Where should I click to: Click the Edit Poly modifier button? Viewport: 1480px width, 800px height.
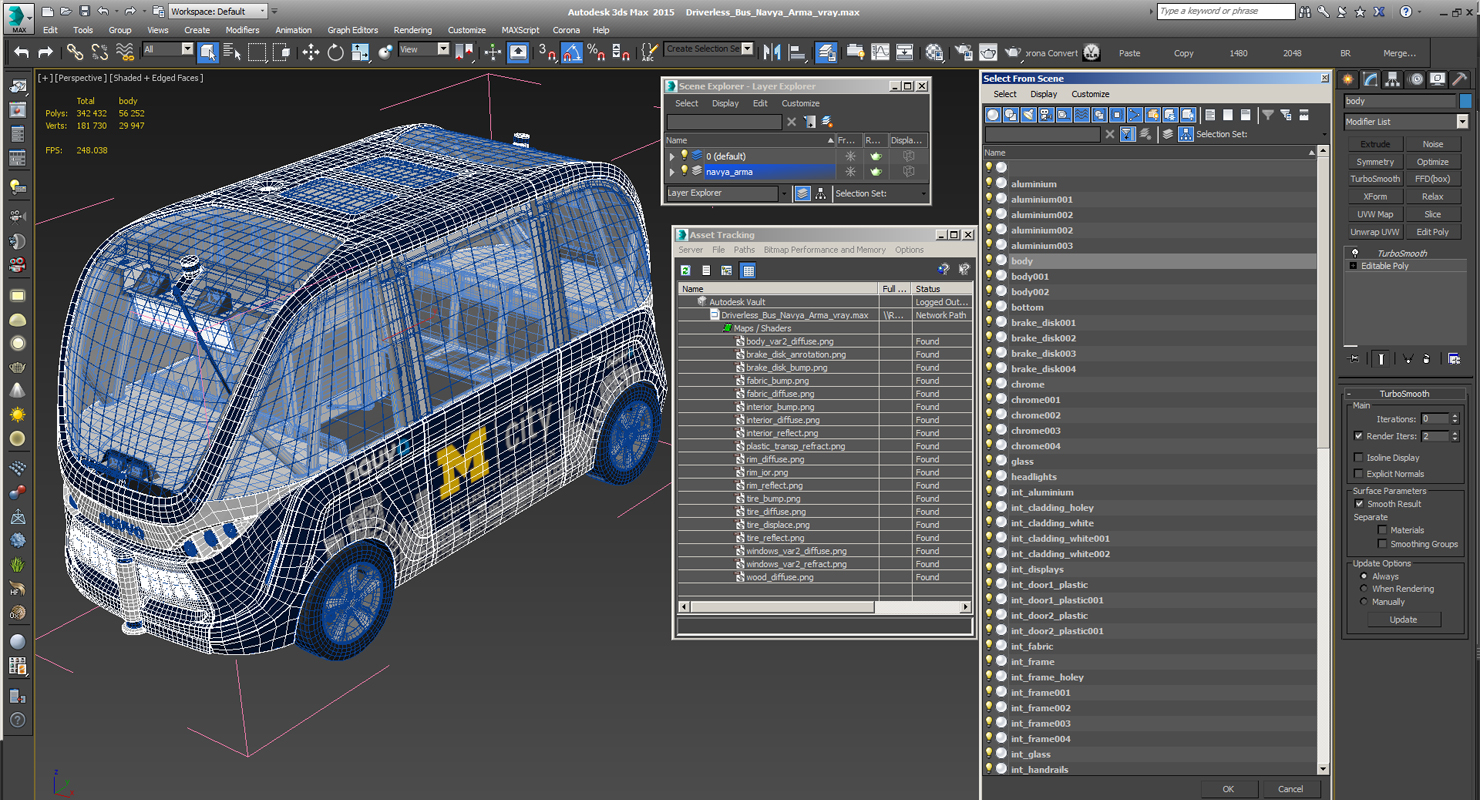click(1432, 232)
